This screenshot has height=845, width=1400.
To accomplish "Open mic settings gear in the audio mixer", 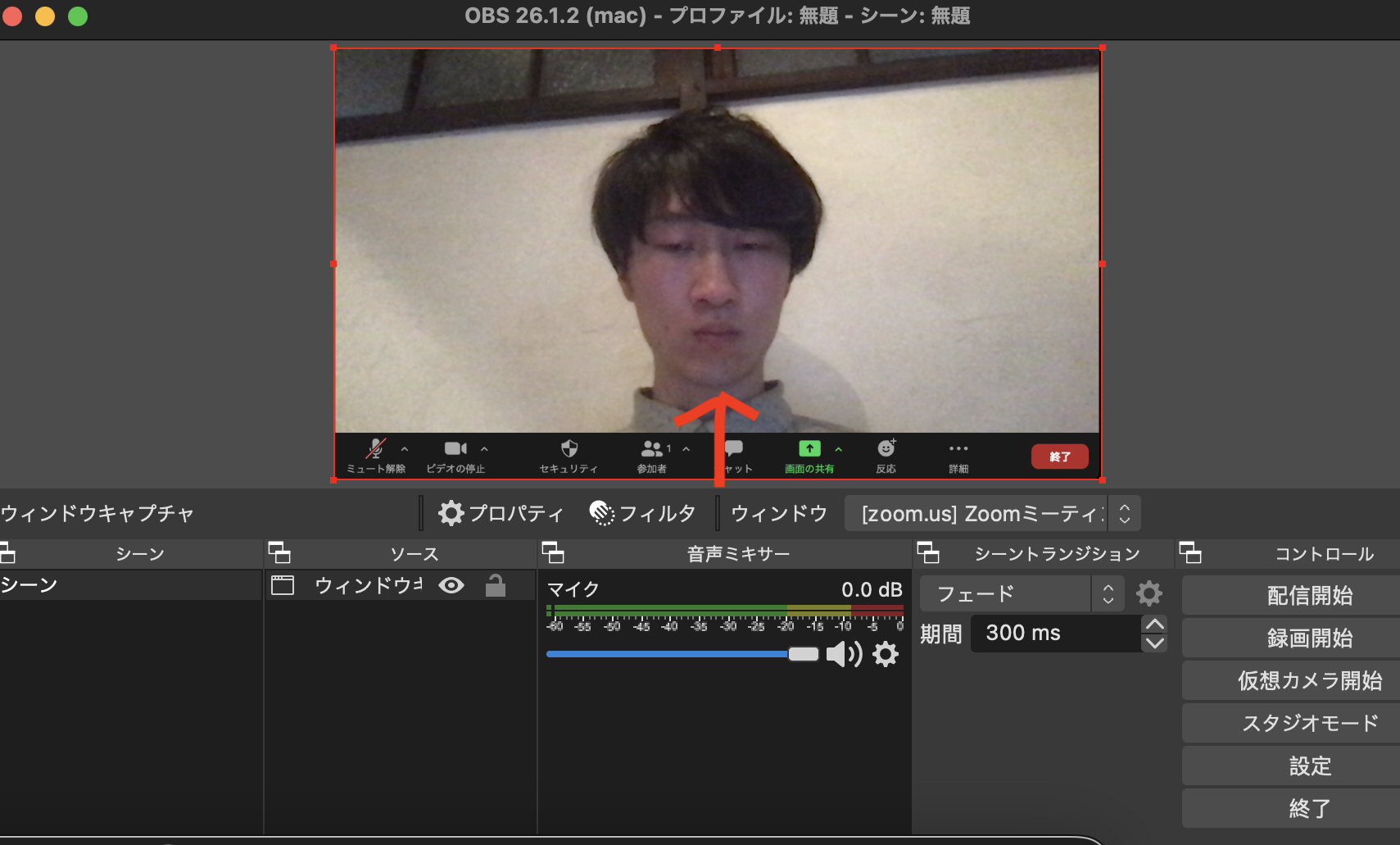I will (x=886, y=654).
